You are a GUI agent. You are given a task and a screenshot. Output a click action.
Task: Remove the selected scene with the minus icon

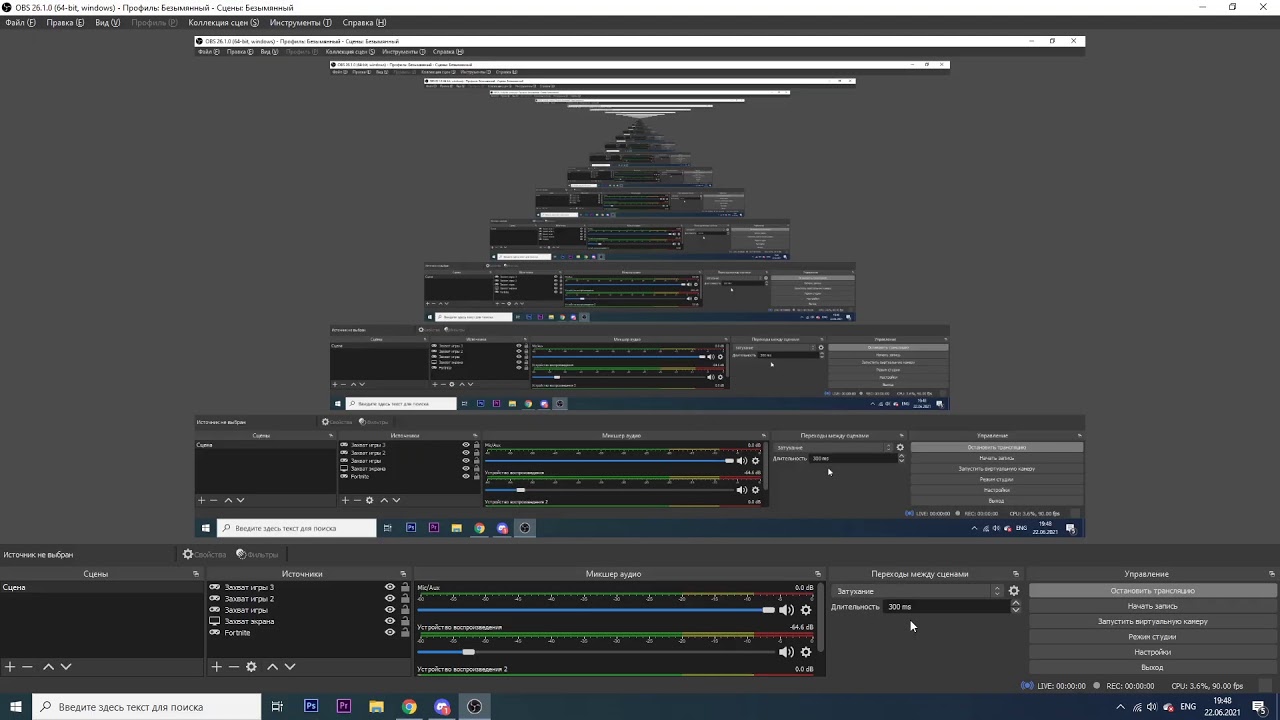[x=28, y=667]
